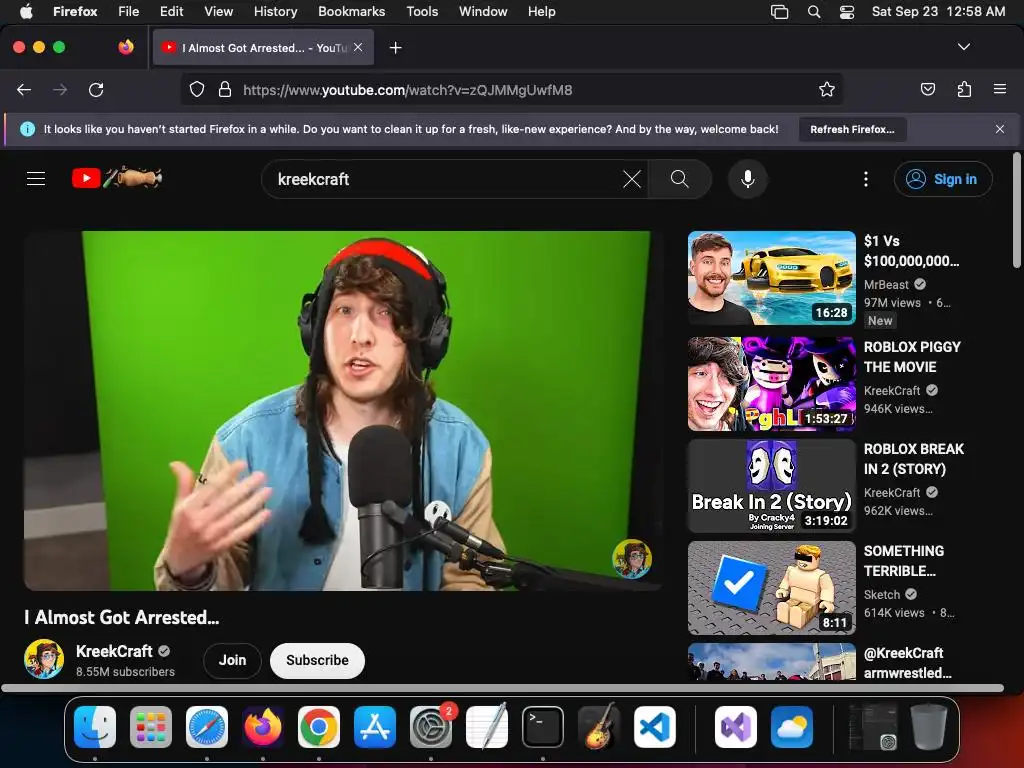Screen dimensions: 1024x768
Task: Open the KreekCraft channel name link
Action: point(114,651)
